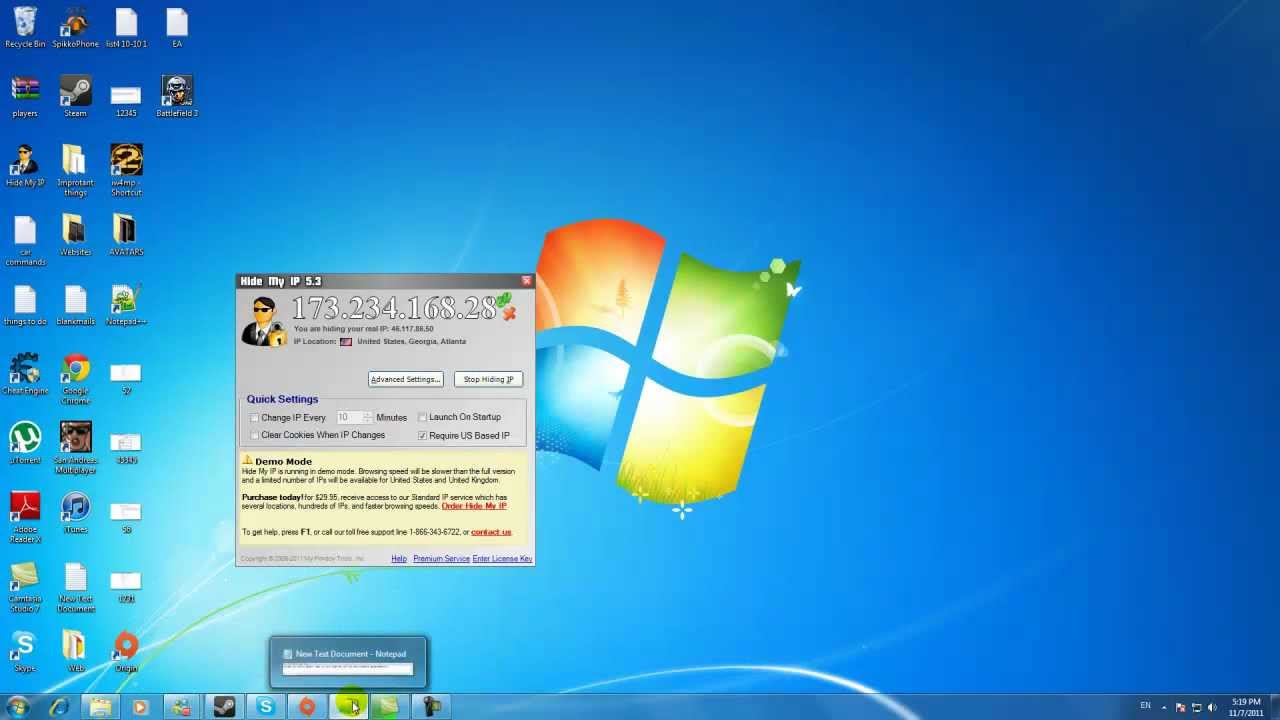Close the Hide My IP window
The height and width of the screenshot is (720, 1280).
click(x=527, y=281)
